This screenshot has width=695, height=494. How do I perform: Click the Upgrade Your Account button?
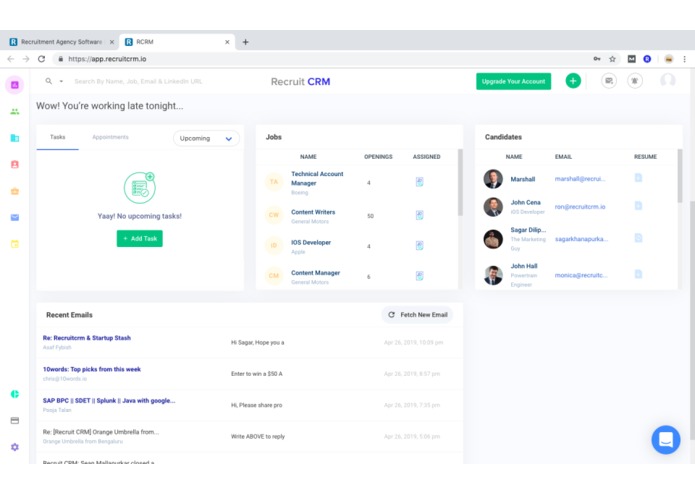tap(513, 82)
